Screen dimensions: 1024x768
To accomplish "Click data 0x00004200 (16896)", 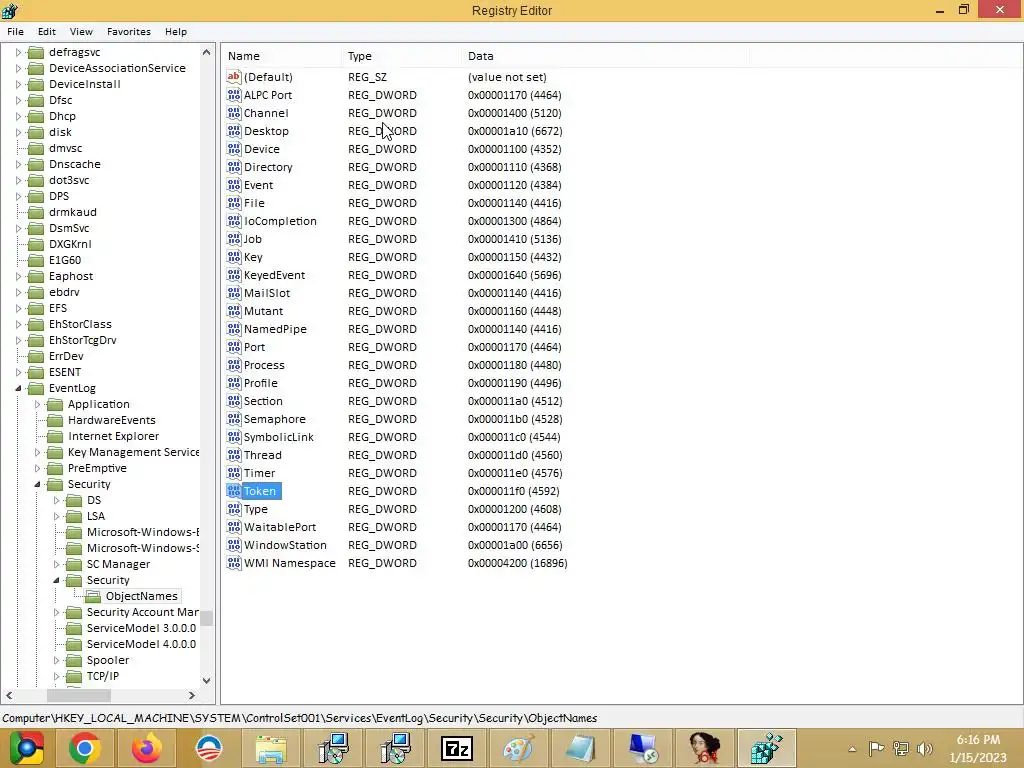I will pyautogui.click(x=517, y=563).
